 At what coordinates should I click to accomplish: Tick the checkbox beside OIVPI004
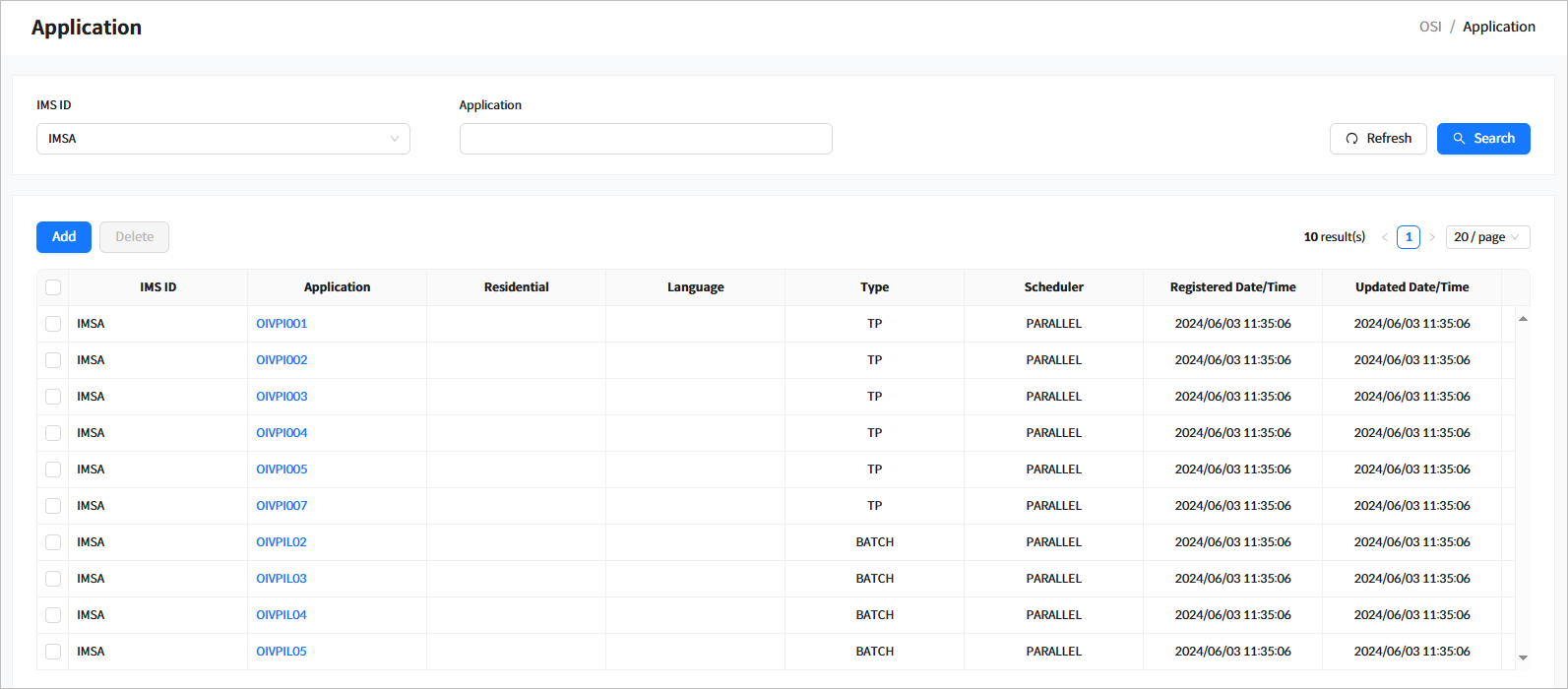pyautogui.click(x=53, y=433)
